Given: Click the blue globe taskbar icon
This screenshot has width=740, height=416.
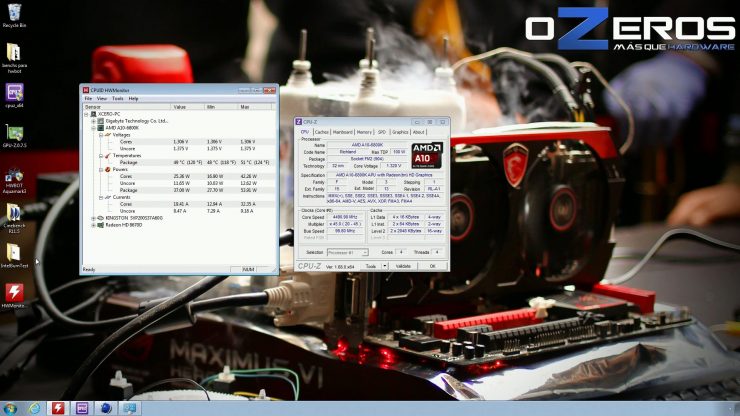Looking at the screenshot, I should pos(106,408).
